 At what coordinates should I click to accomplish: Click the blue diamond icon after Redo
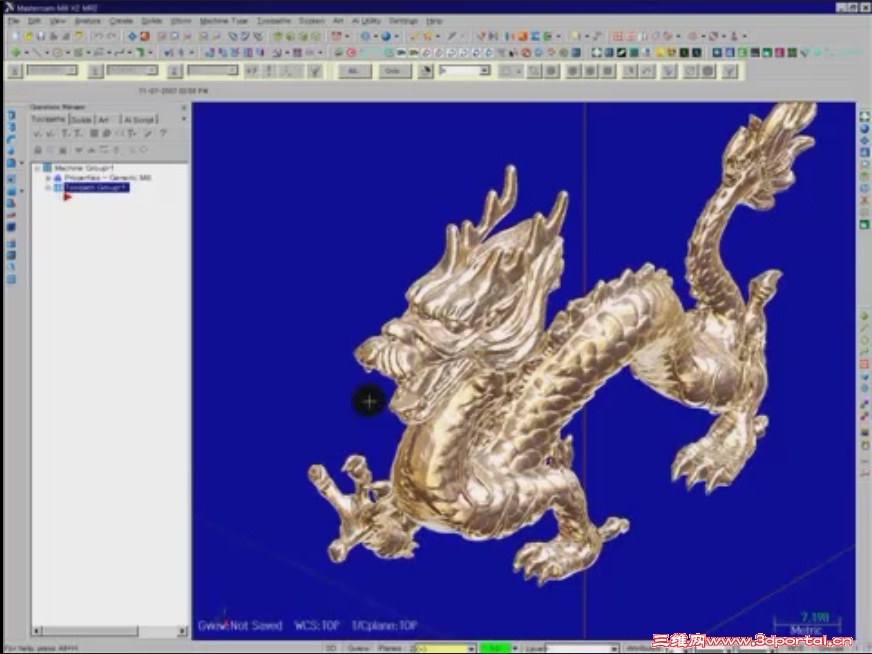pos(132,36)
